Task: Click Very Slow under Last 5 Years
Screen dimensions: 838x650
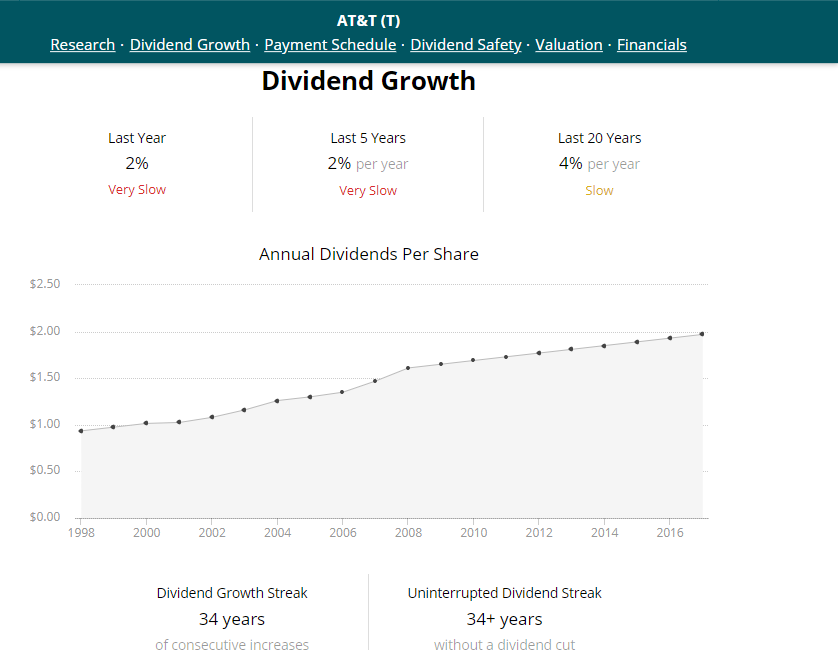Action: coord(368,191)
